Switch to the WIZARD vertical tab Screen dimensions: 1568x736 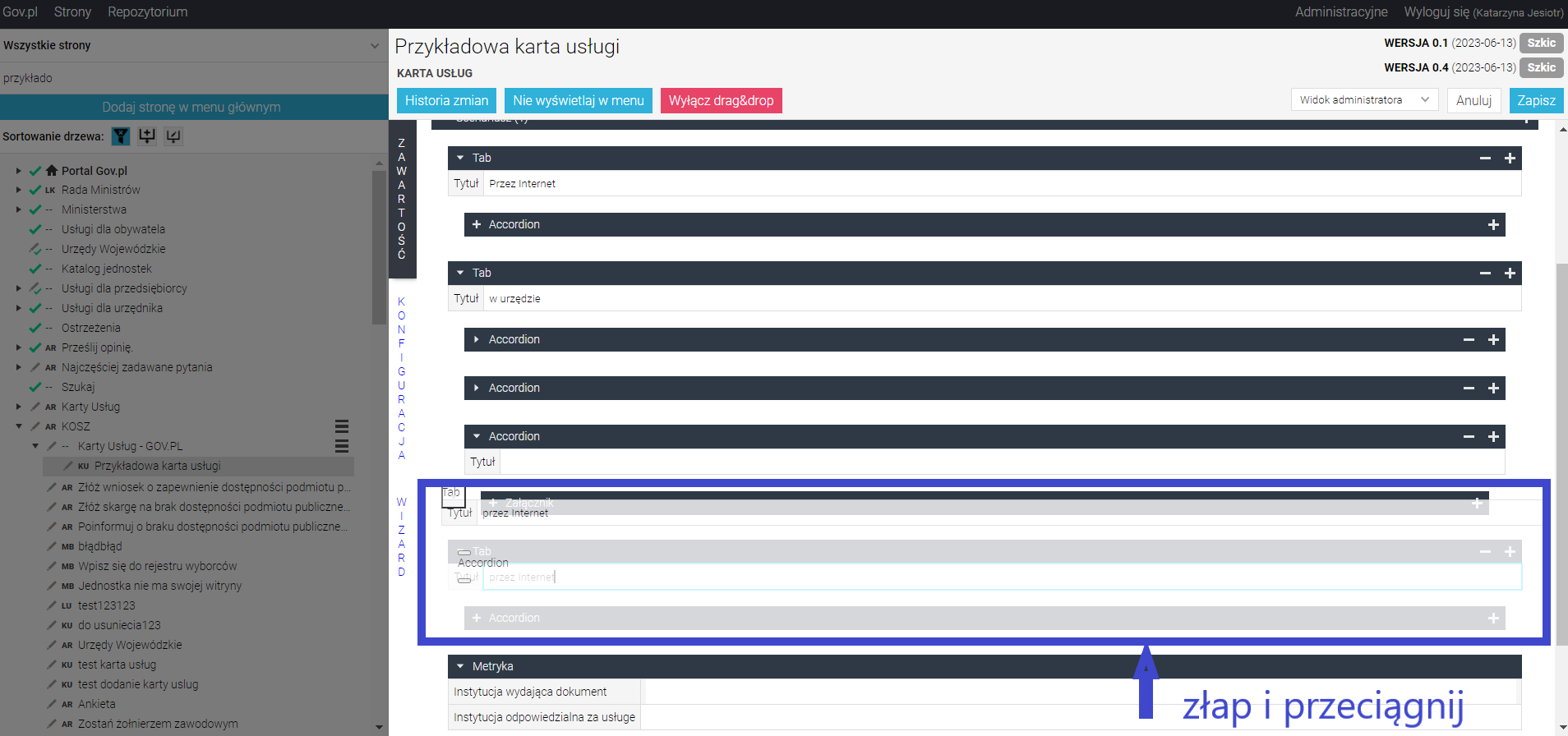click(x=402, y=536)
